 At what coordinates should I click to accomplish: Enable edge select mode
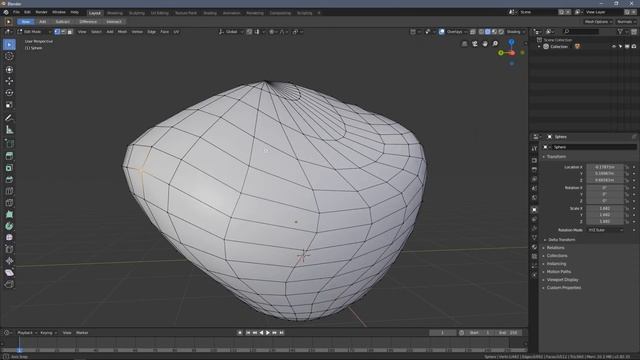coord(63,32)
